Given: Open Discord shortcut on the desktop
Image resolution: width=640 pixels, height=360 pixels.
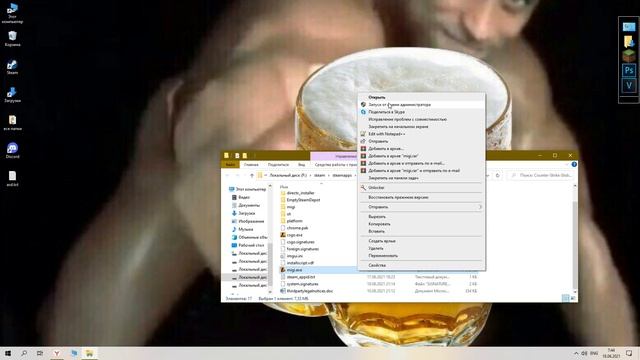Looking at the screenshot, I should [x=12, y=151].
